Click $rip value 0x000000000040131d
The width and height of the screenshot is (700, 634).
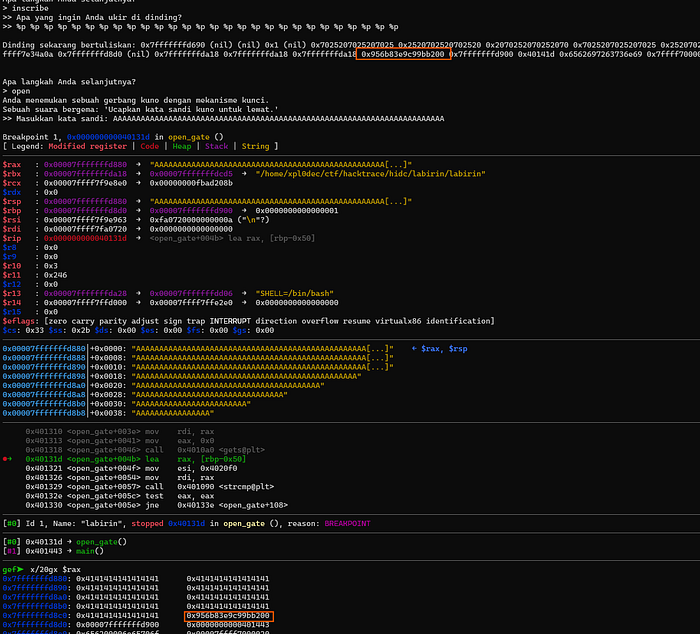tap(85, 238)
